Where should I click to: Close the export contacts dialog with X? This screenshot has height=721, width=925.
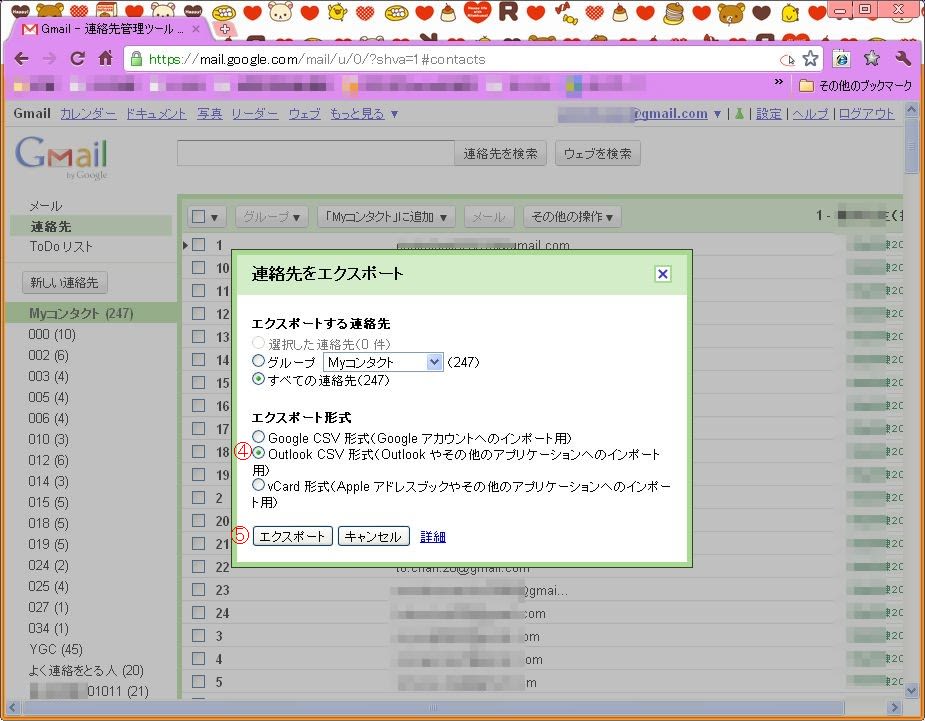[662, 274]
